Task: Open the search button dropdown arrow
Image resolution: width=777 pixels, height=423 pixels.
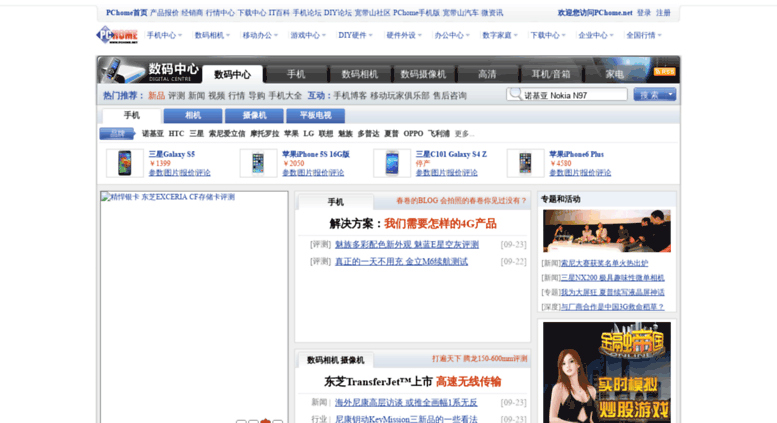Action: [670, 94]
